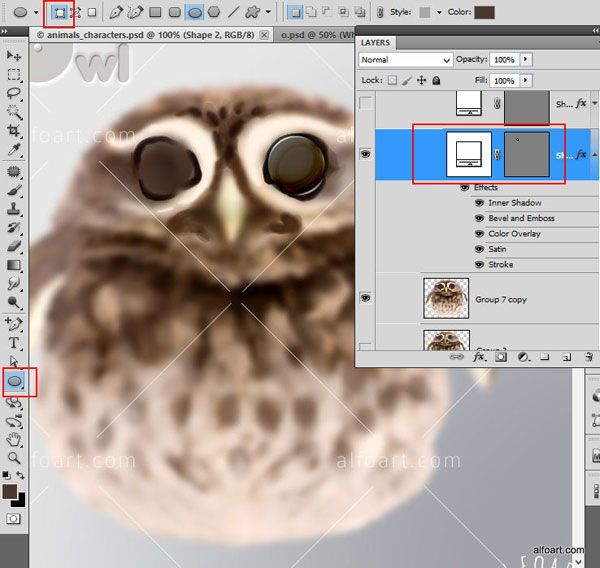Pick Line shape in options bar
600x568 pixels.
point(233,13)
